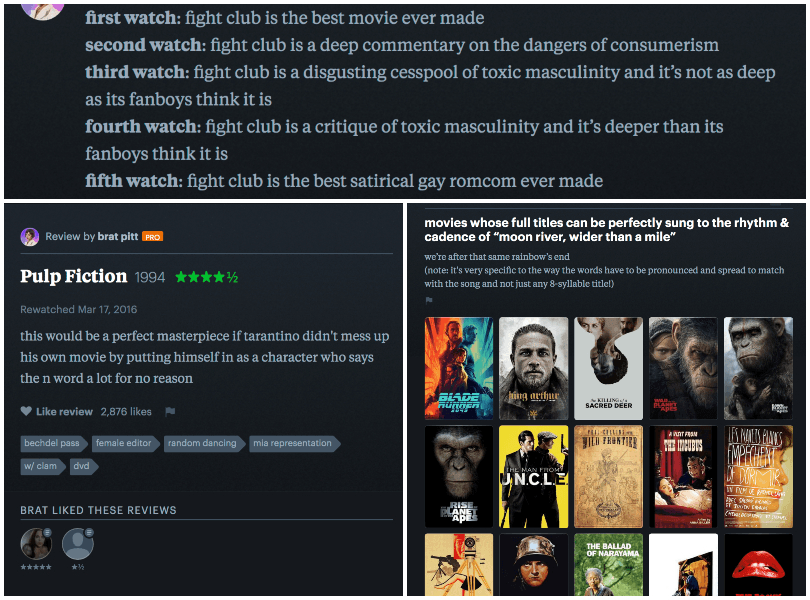Open the 1994 year link
Image resolution: width=810 pixels, height=600 pixels.
(x=150, y=278)
